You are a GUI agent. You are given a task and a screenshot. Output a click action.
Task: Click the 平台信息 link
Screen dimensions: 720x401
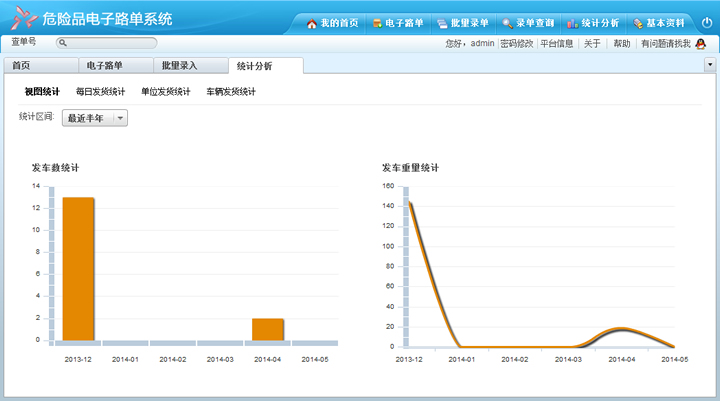tap(557, 44)
